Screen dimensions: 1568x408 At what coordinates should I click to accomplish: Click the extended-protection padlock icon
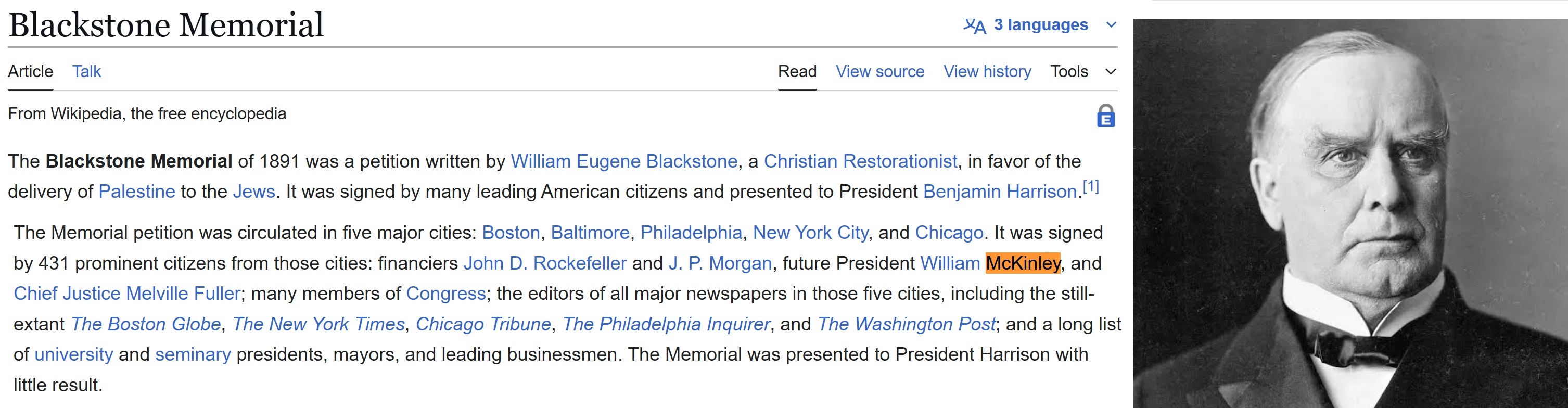point(1105,116)
